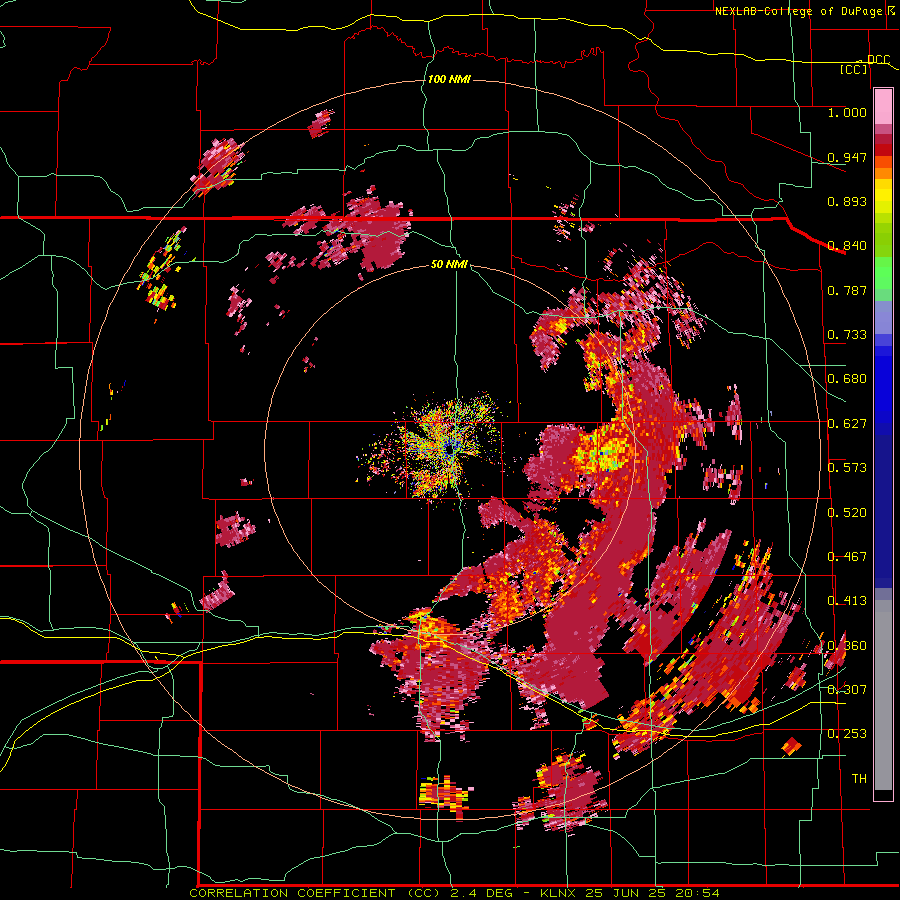Click the TH threshold label on the legend
The height and width of the screenshot is (900, 900).
click(x=859, y=779)
